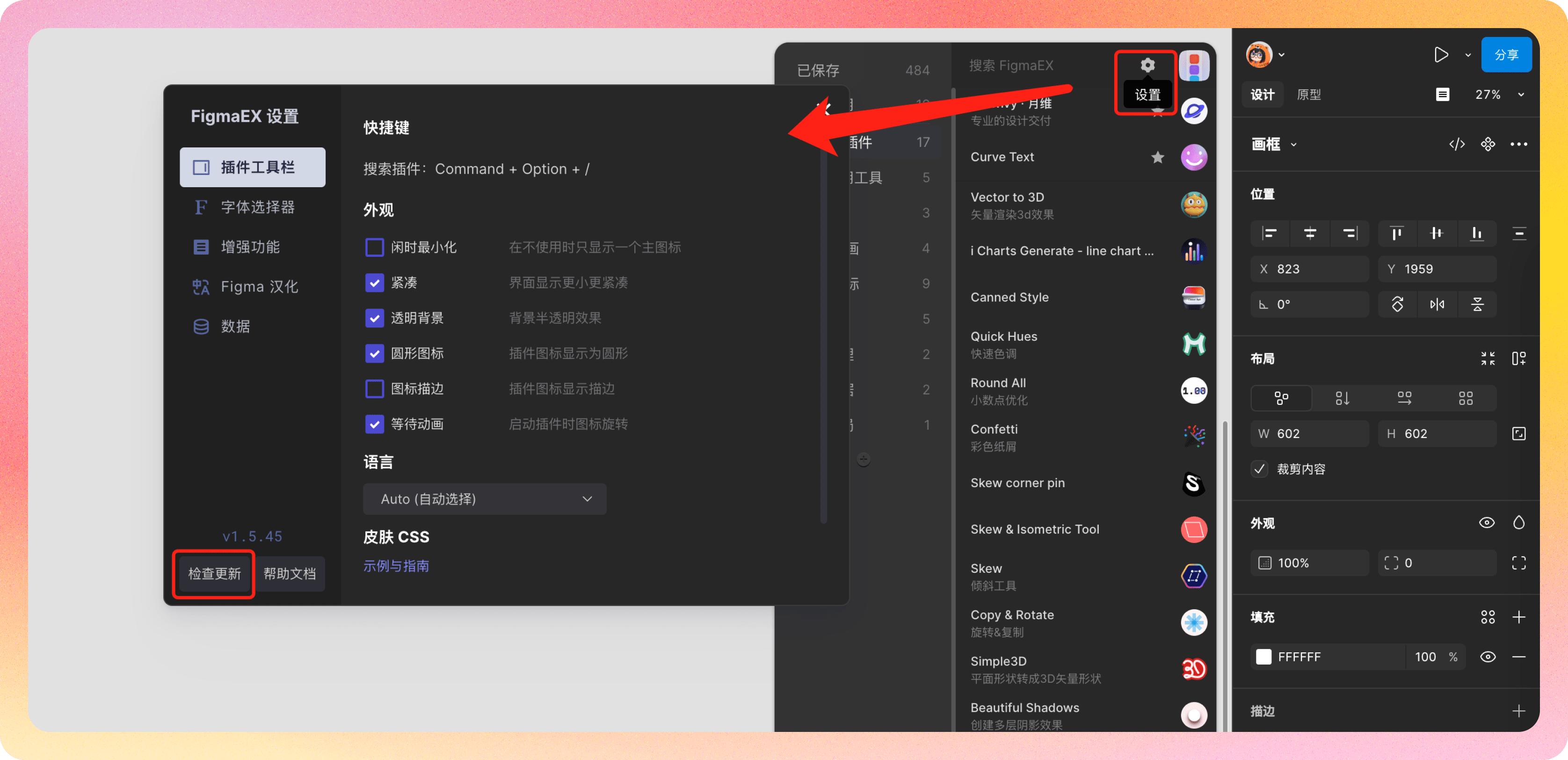Open present options chevron near play
The height and width of the screenshot is (760, 1568).
(x=1467, y=55)
